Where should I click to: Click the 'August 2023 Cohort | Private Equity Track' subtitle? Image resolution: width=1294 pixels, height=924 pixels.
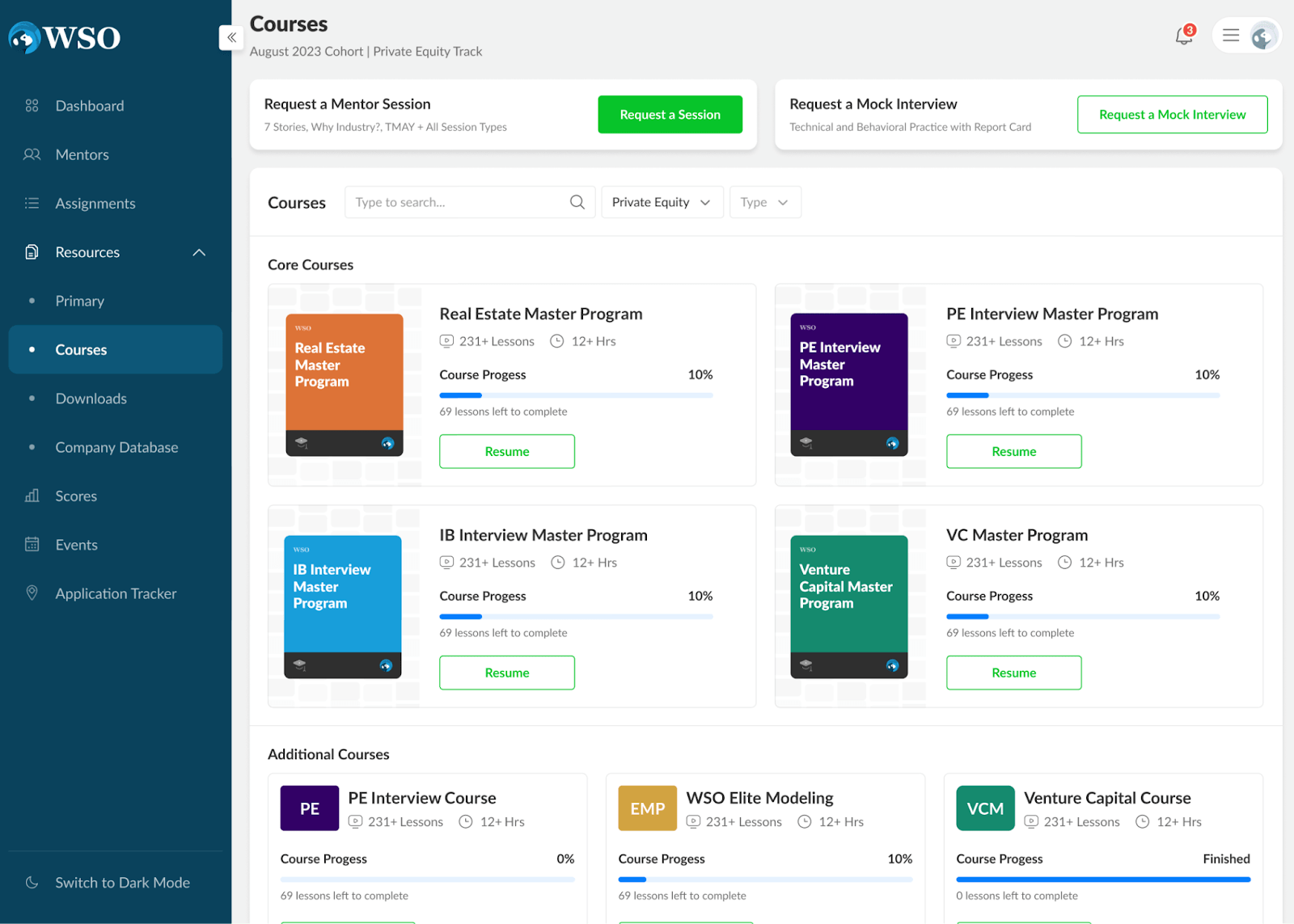tap(366, 52)
